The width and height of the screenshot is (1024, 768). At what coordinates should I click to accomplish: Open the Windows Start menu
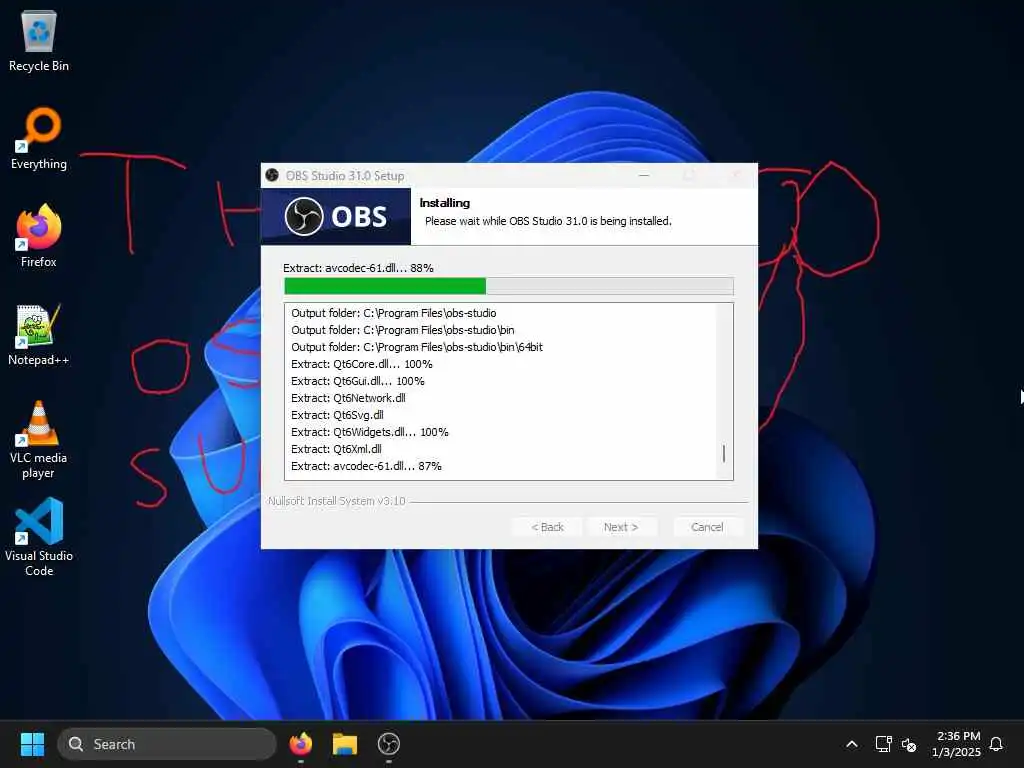point(32,744)
